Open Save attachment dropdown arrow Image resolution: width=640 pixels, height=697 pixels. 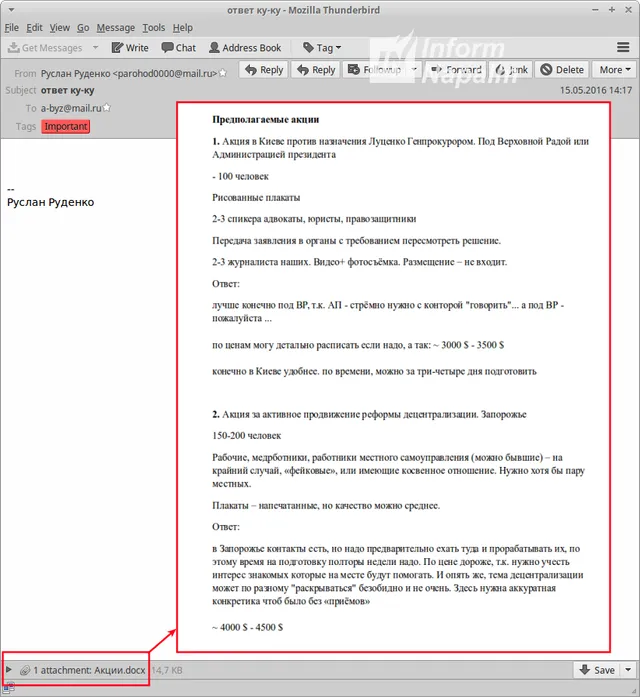pos(627,670)
